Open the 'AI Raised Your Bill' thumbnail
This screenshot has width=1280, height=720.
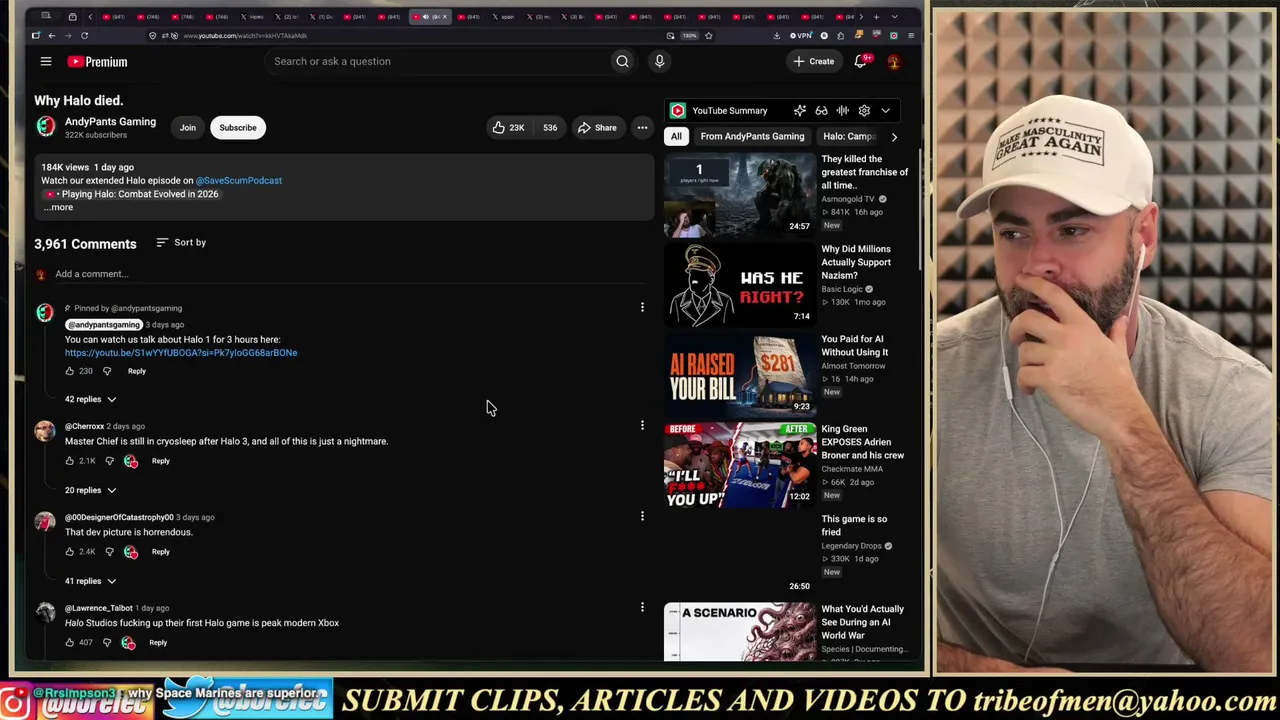(740, 375)
